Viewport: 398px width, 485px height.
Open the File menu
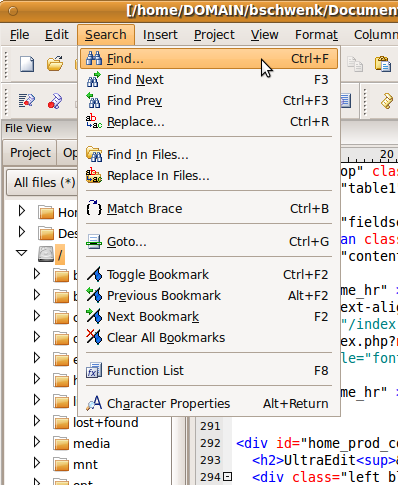click(19, 35)
